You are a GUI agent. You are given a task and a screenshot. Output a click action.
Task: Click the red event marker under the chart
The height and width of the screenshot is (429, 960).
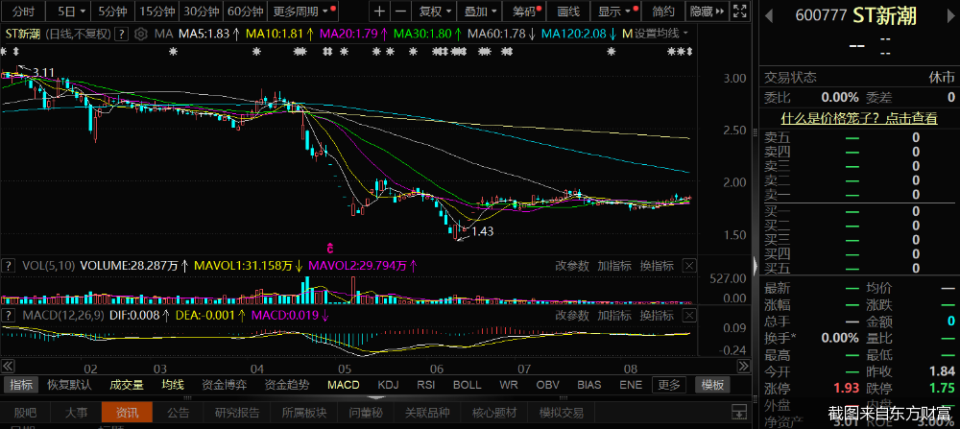pos(330,248)
